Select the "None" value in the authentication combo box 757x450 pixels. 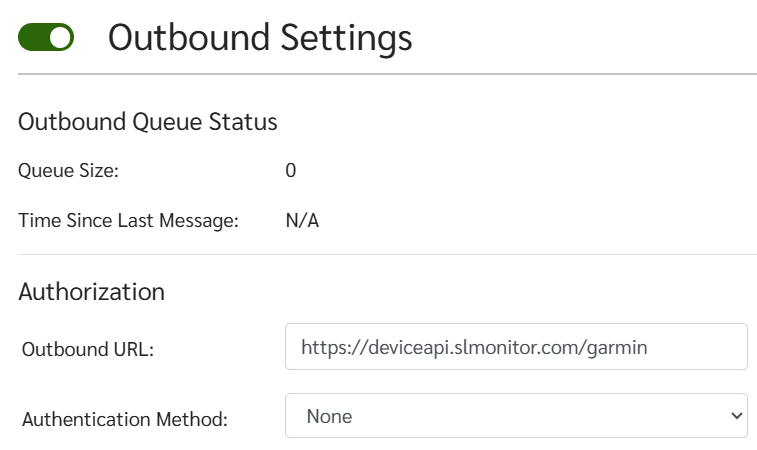pos(329,415)
